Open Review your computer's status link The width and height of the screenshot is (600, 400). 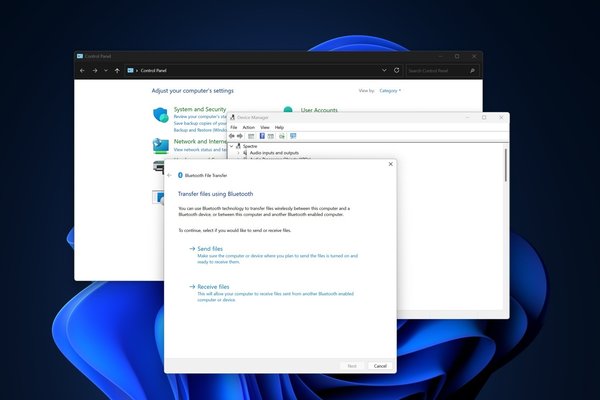200,116
